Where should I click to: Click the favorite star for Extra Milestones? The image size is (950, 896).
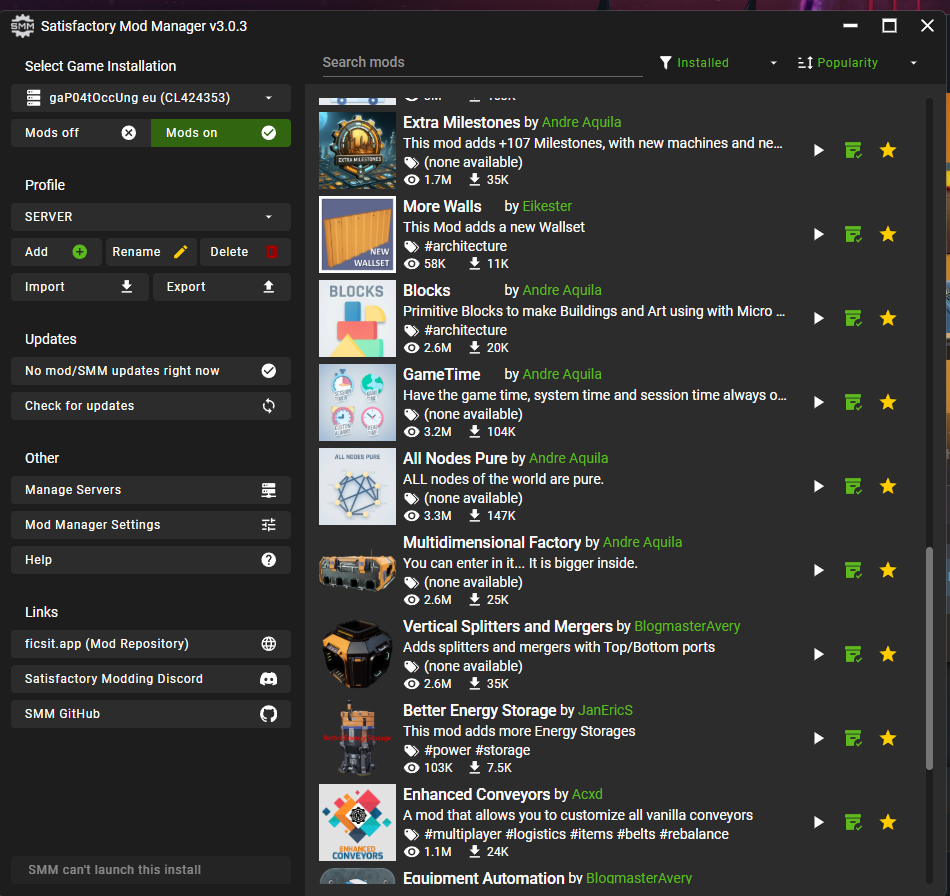tap(888, 150)
